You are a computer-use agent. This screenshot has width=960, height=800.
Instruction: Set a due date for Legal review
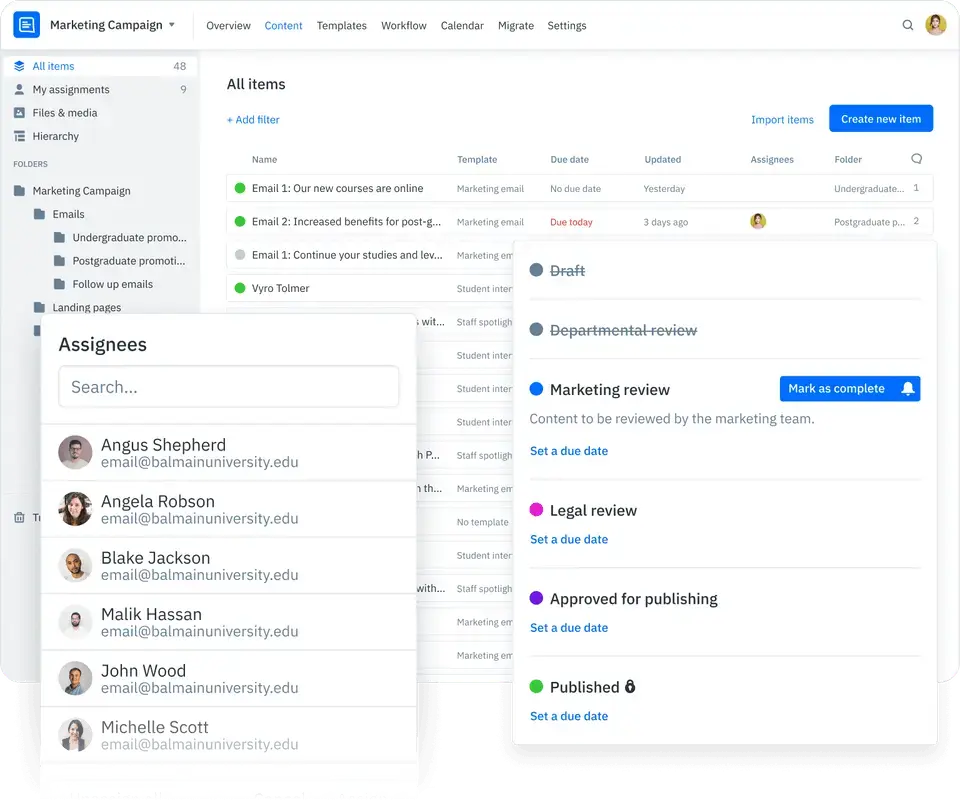pyautogui.click(x=569, y=539)
